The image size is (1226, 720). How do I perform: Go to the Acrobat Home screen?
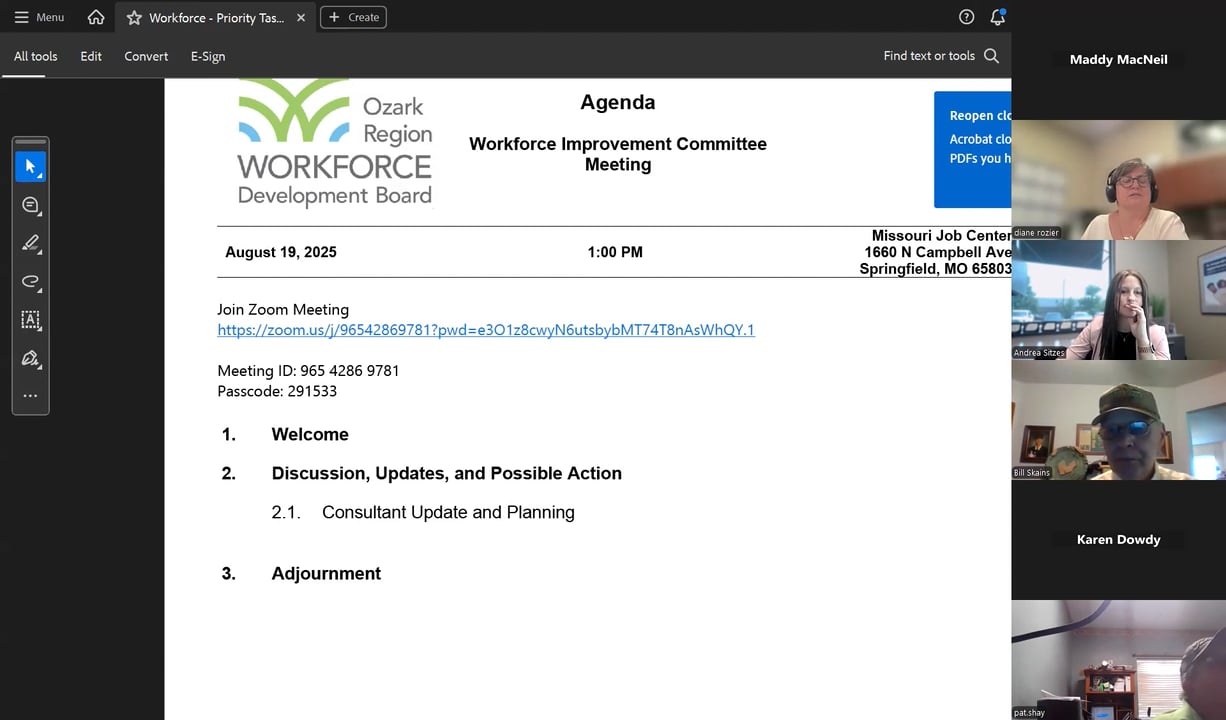(x=95, y=16)
